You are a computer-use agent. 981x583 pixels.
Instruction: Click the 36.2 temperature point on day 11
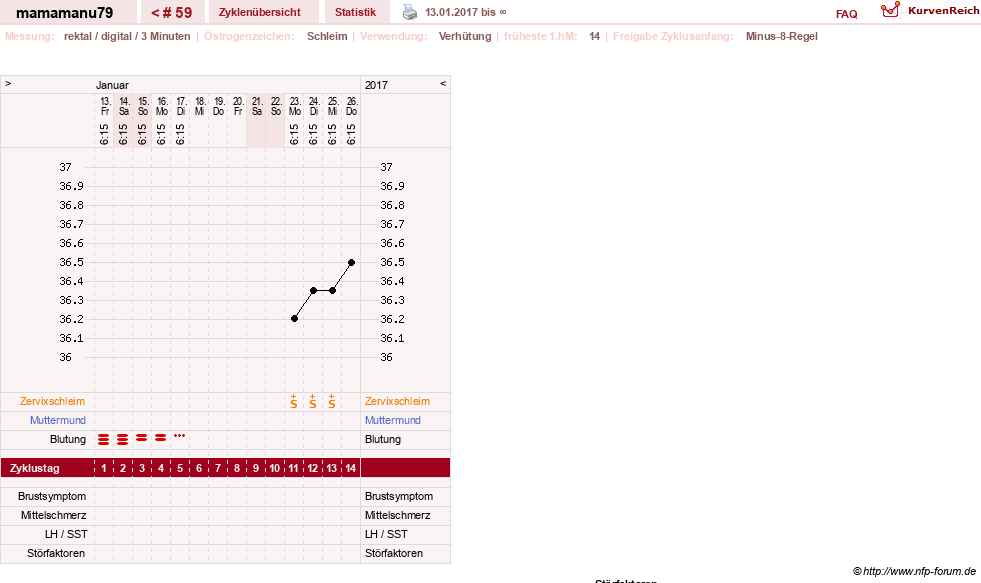click(294, 318)
